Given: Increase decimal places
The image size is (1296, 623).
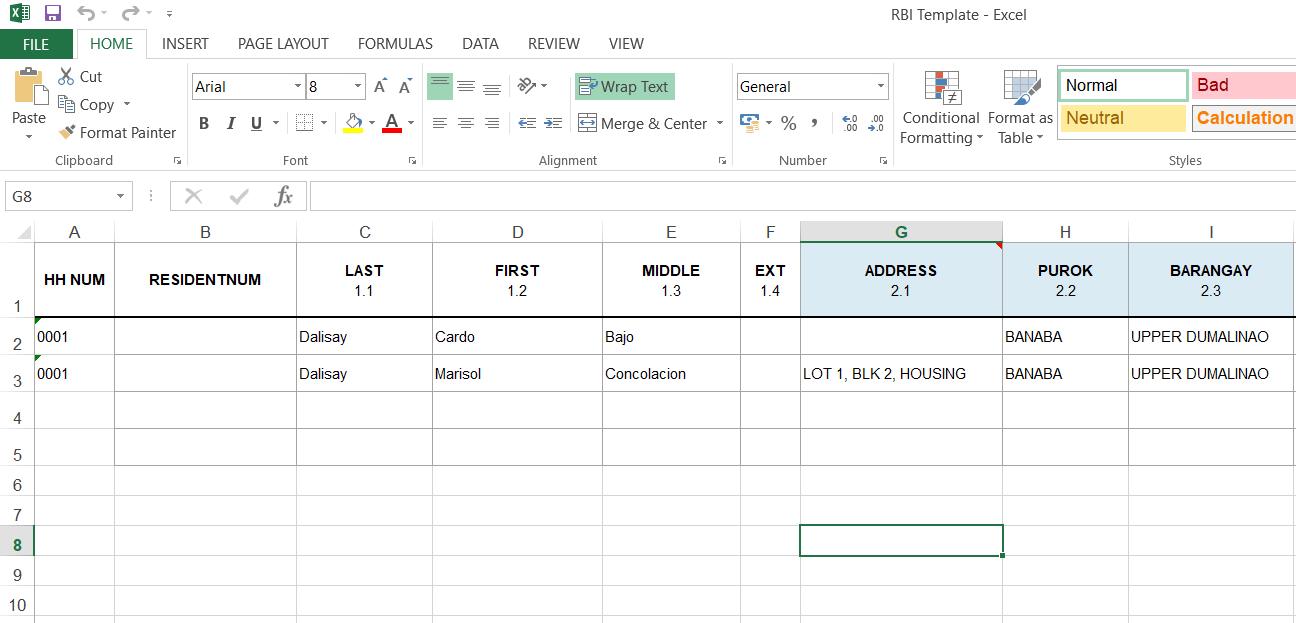Looking at the screenshot, I should [850, 123].
